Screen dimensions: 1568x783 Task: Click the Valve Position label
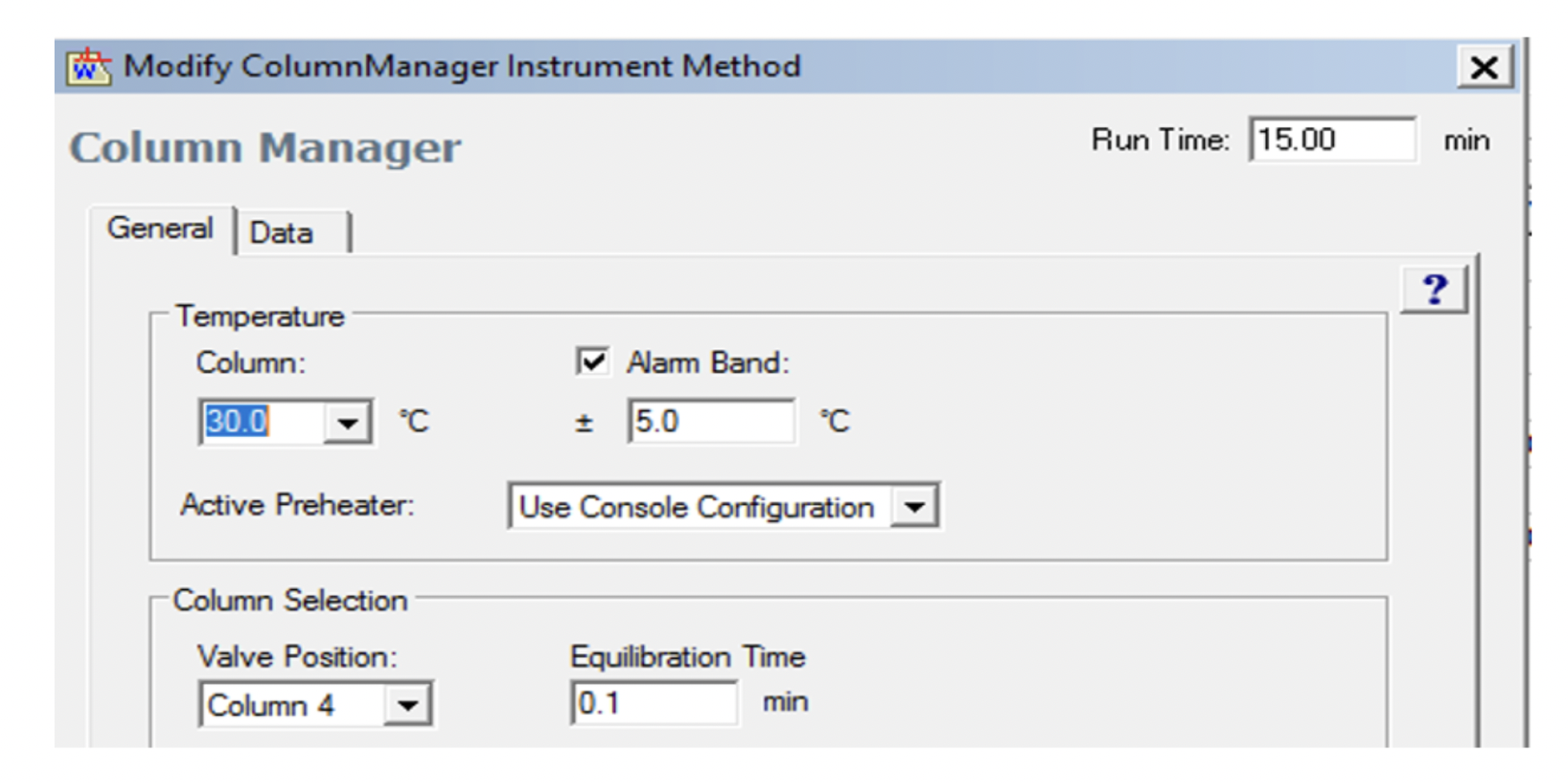tap(297, 657)
